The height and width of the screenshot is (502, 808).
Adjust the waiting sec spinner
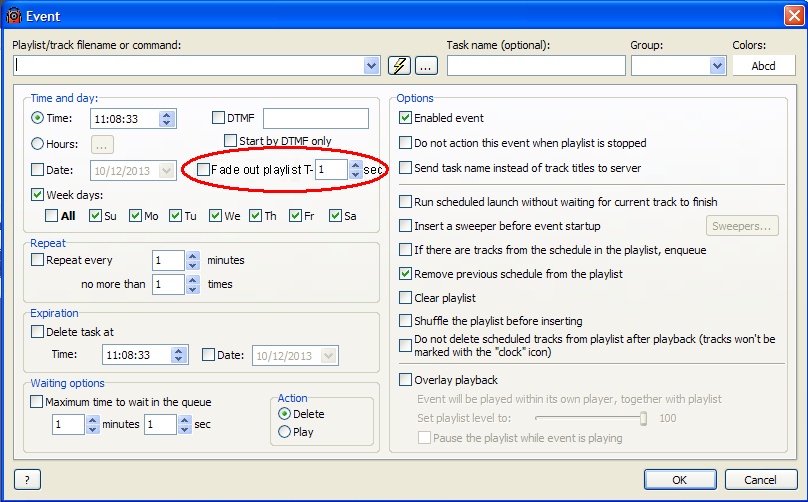pyautogui.click(x=185, y=424)
